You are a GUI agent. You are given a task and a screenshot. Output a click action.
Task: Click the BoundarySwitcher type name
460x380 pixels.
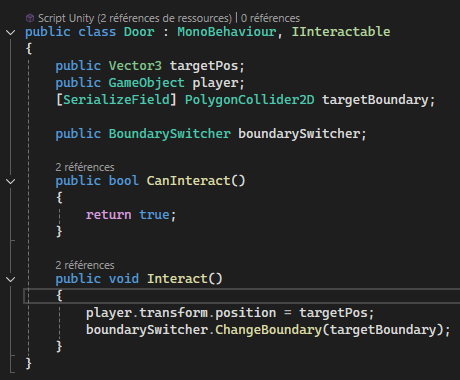coord(170,134)
